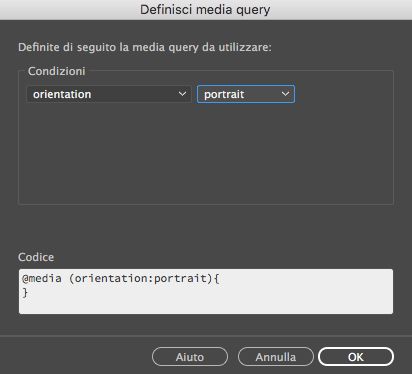Click the Codice label
The height and width of the screenshot is (374, 412).
click(36, 257)
